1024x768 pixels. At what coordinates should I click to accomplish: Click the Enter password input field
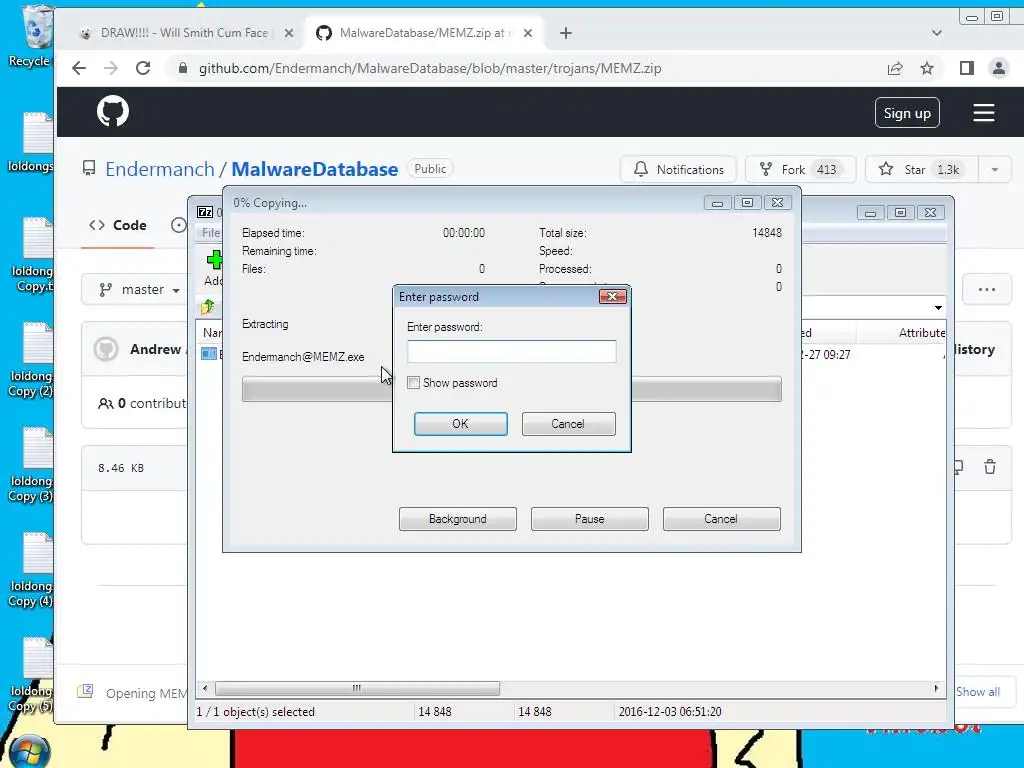pos(511,351)
